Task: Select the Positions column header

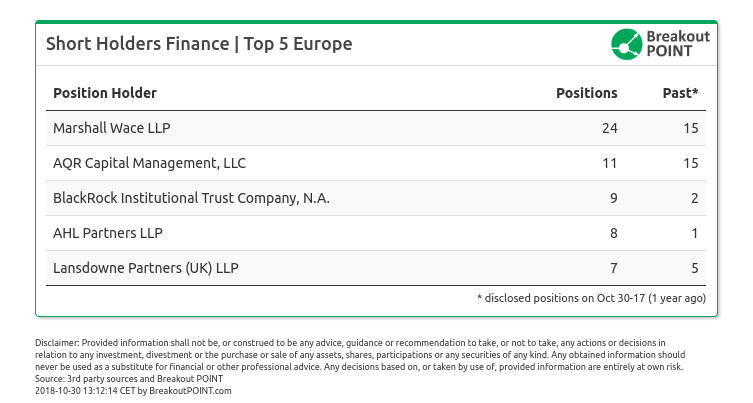Action: [586, 93]
